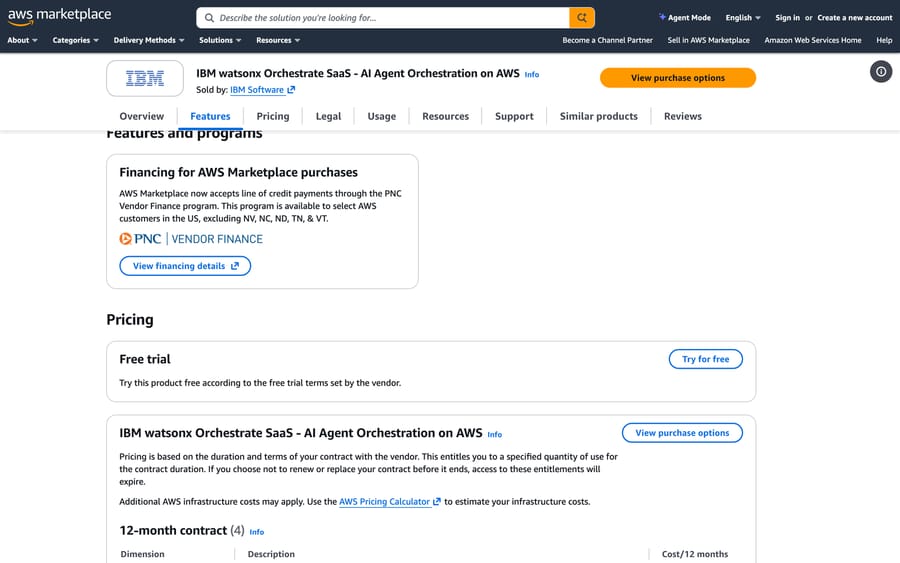900x563 pixels.
Task: Click the Dimension column header
Action: pyautogui.click(x=142, y=554)
